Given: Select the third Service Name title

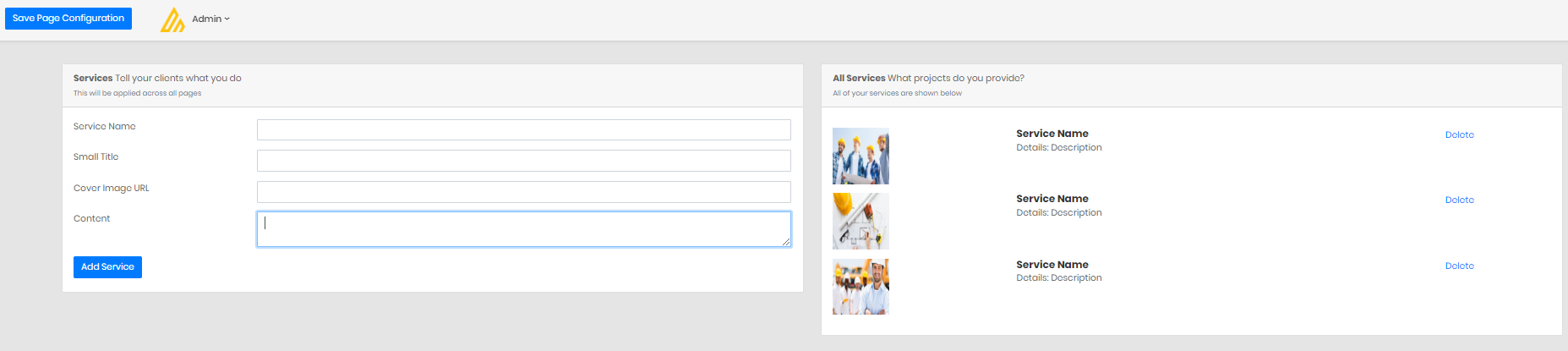Looking at the screenshot, I should [1052, 265].
